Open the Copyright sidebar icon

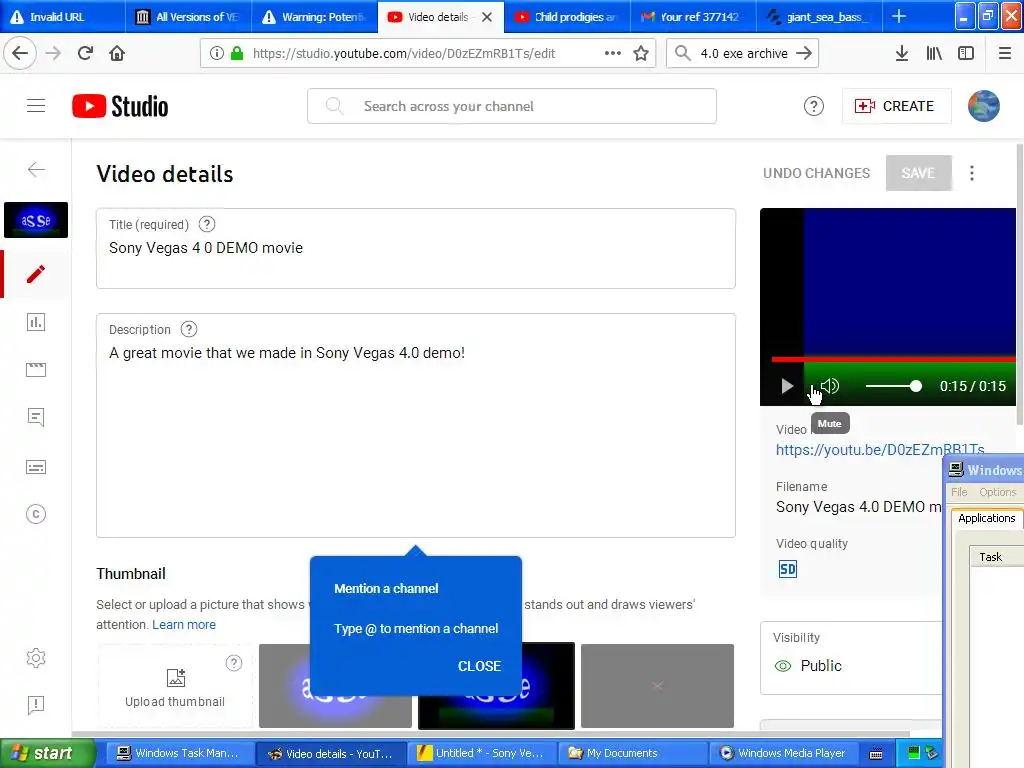[36, 515]
